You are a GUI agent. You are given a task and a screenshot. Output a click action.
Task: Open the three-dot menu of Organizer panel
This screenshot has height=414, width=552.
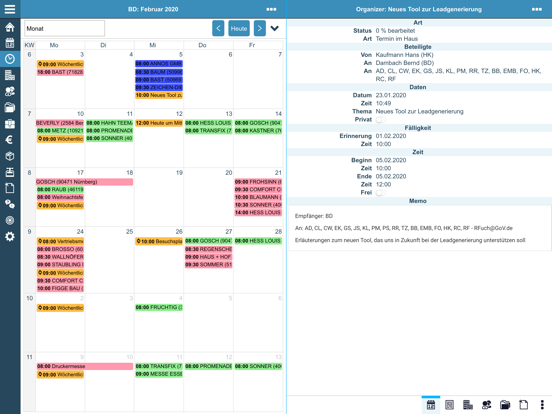537,9
